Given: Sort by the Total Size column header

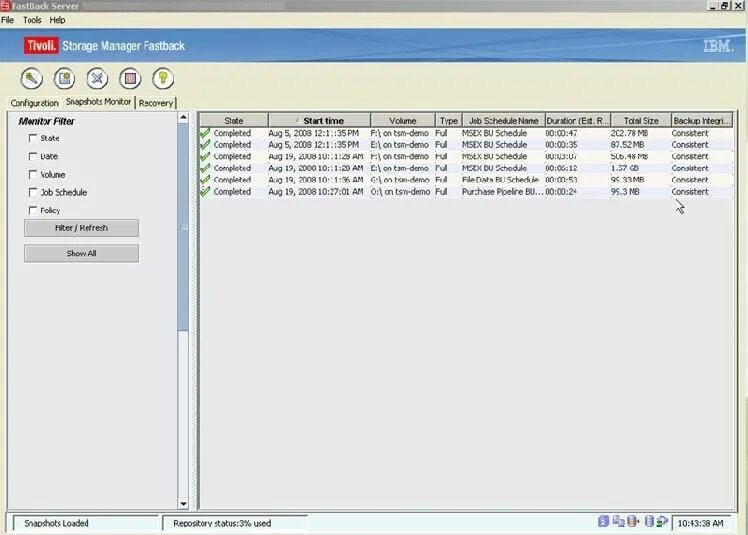Looking at the screenshot, I should click(641, 121).
